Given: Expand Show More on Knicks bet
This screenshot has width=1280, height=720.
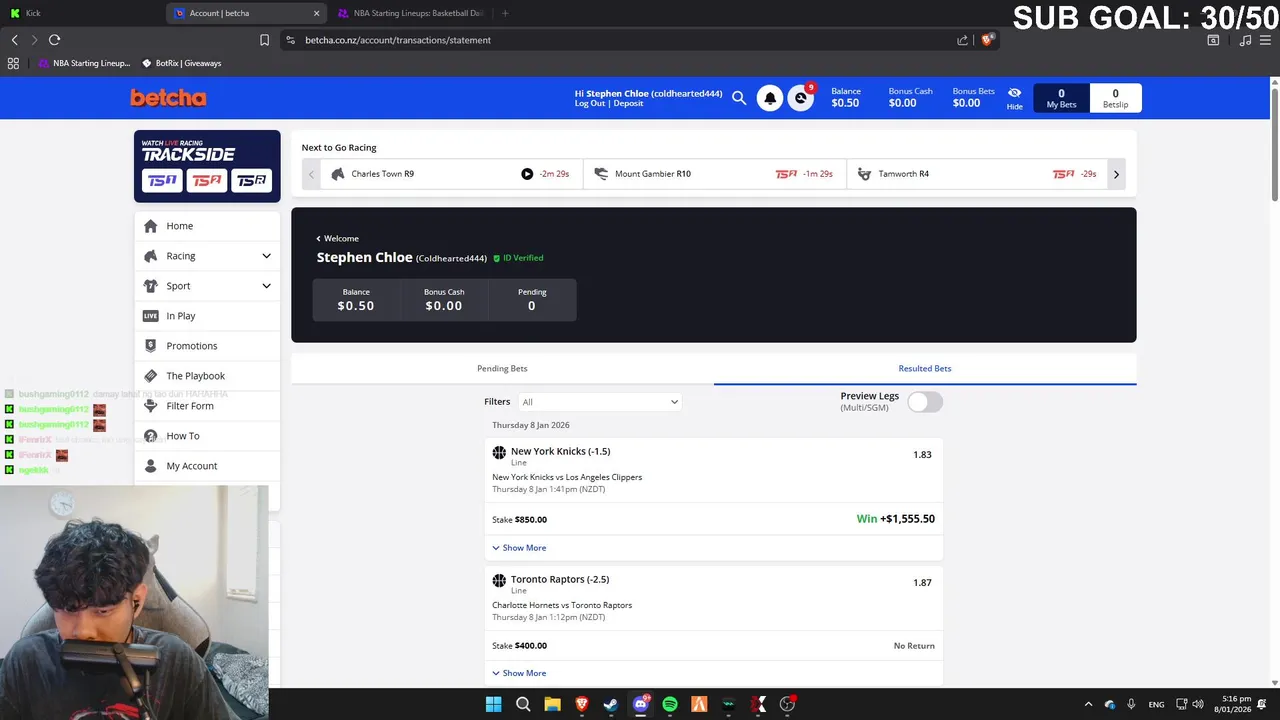Looking at the screenshot, I should pyautogui.click(x=519, y=548).
